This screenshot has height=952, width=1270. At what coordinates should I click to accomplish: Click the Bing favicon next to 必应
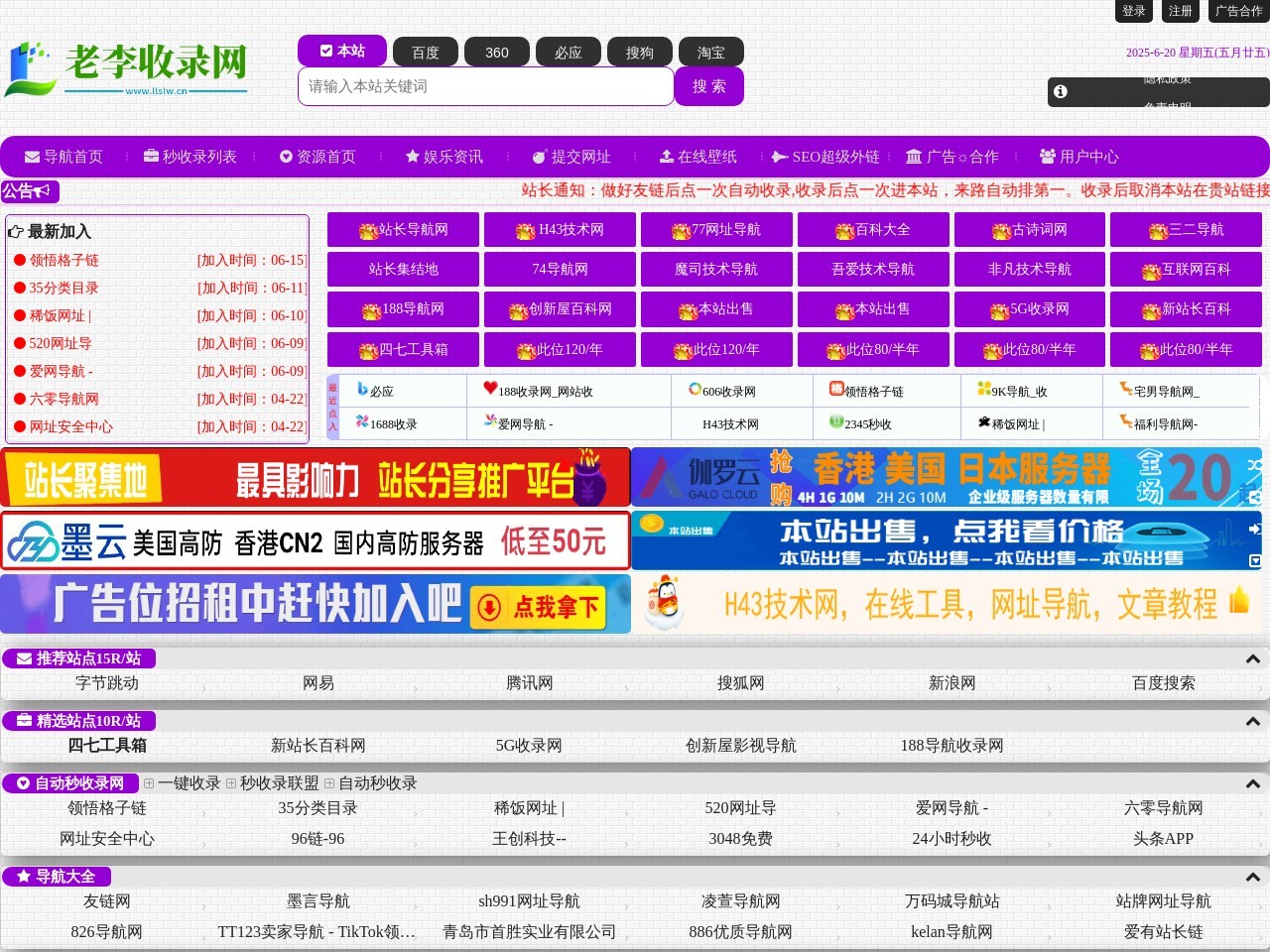coord(363,390)
